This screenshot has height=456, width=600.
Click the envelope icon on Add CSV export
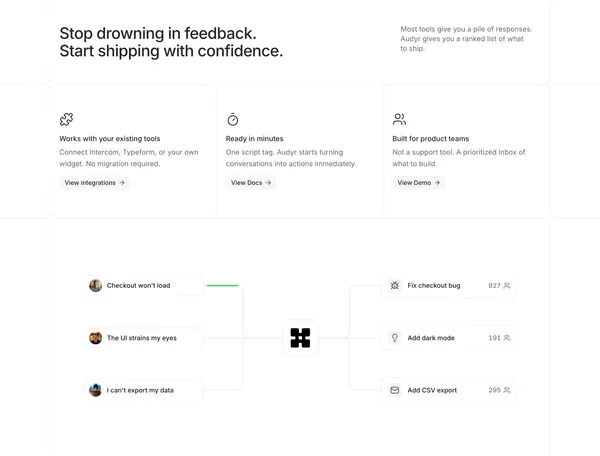coord(395,390)
